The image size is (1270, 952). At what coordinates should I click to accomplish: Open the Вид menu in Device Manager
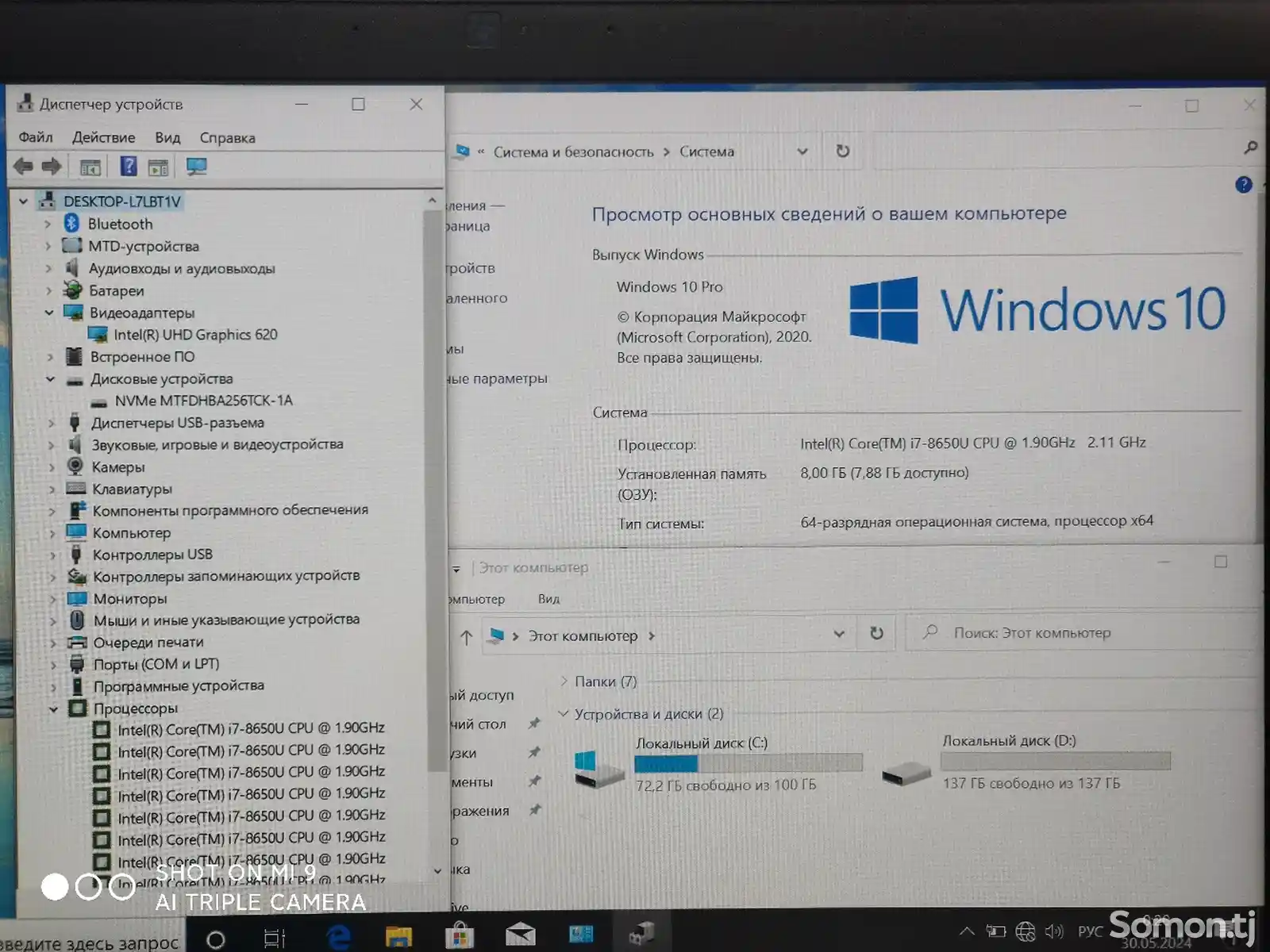pyautogui.click(x=167, y=137)
